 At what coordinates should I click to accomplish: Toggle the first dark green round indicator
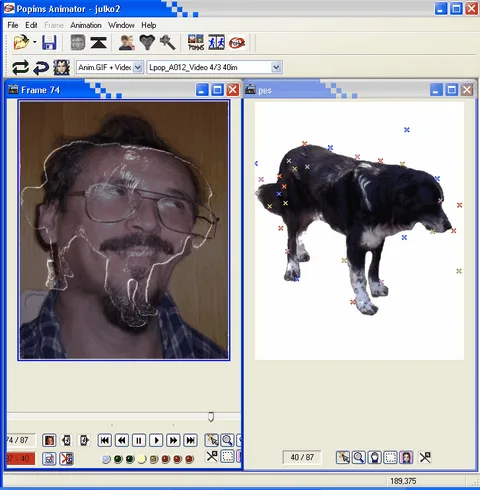click(x=118, y=459)
